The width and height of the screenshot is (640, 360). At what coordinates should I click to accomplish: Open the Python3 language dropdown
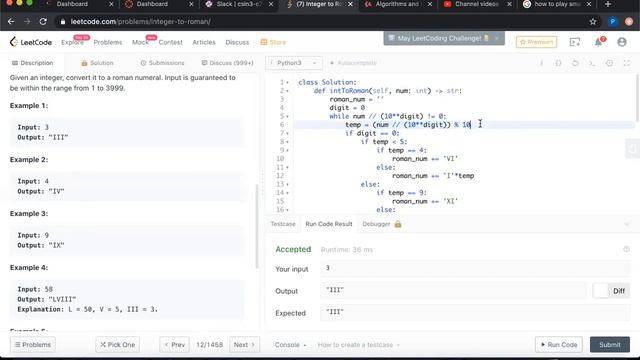[x=293, y=63]
